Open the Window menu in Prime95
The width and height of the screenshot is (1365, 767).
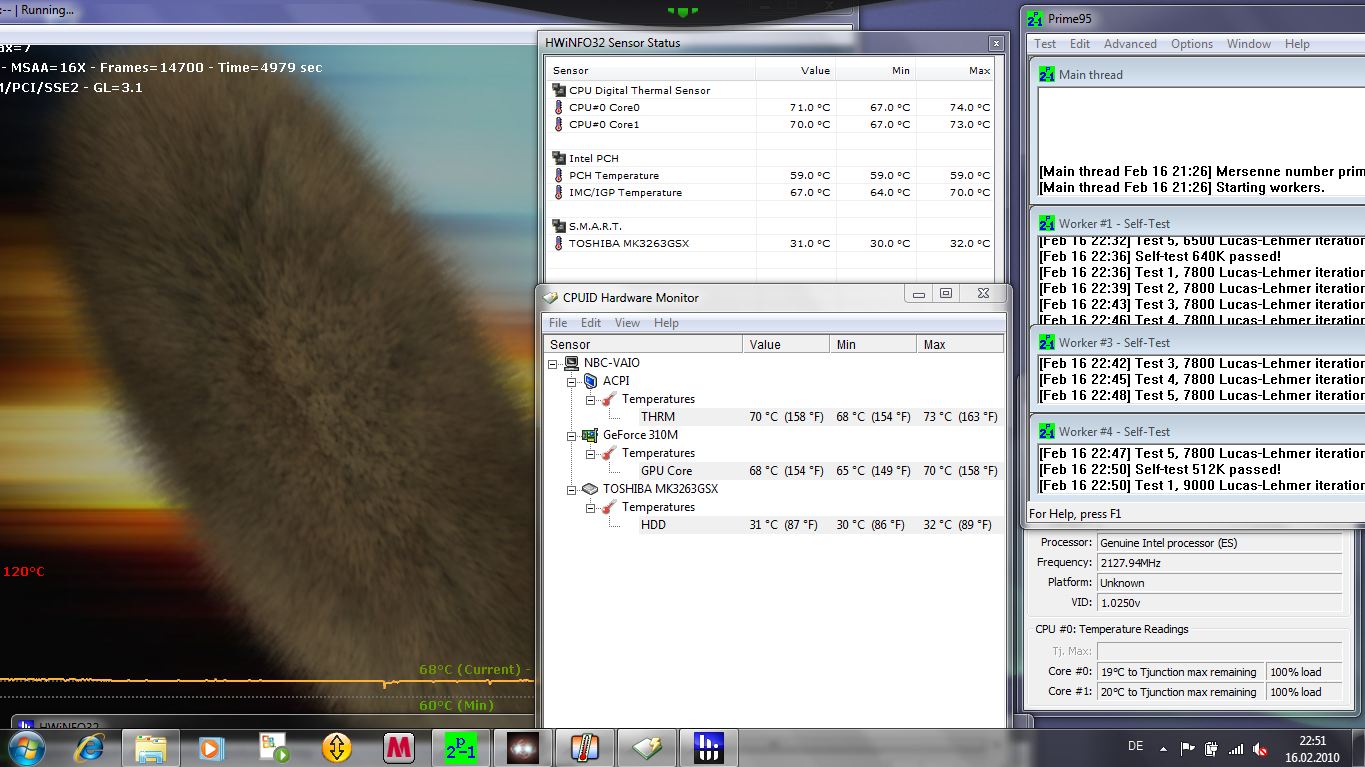pyautogui.click(x=1249, y=44)
